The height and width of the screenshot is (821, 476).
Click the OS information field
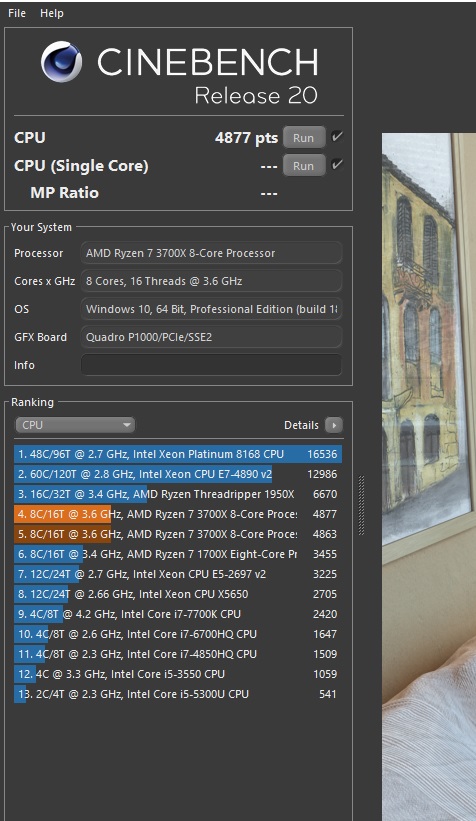212,309
